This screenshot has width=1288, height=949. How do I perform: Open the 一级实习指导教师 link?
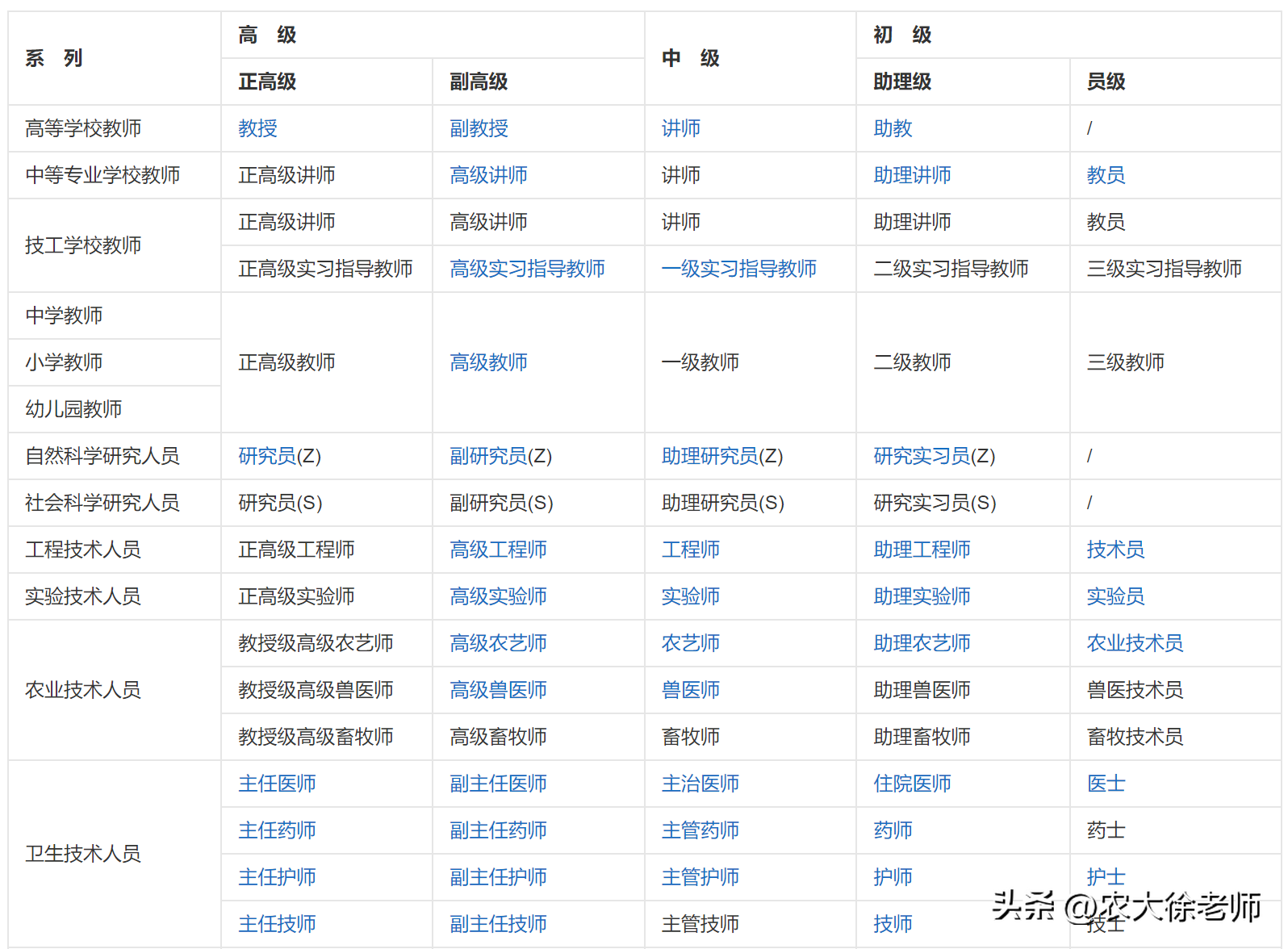point(738,269)
